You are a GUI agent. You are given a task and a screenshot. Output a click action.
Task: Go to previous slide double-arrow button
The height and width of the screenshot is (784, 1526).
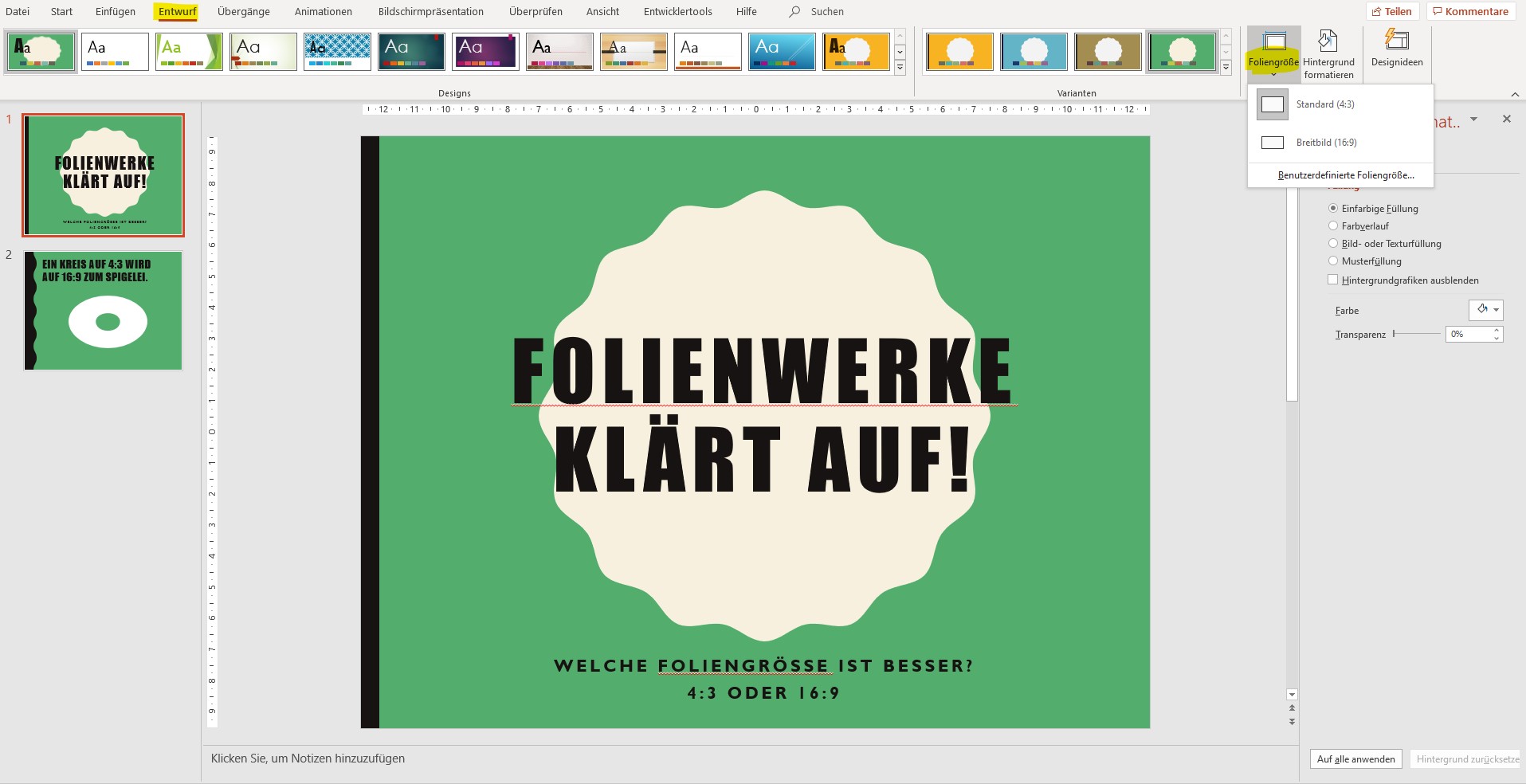[1292, 708]
